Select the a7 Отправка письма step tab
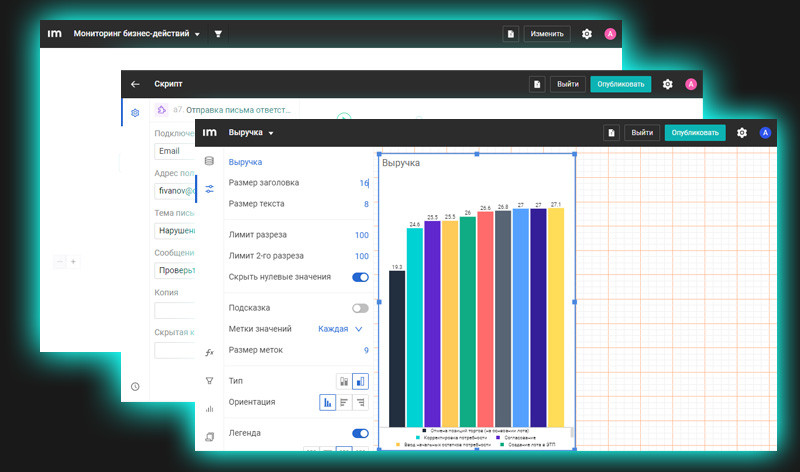800x472 pixels. coord(224,110)
